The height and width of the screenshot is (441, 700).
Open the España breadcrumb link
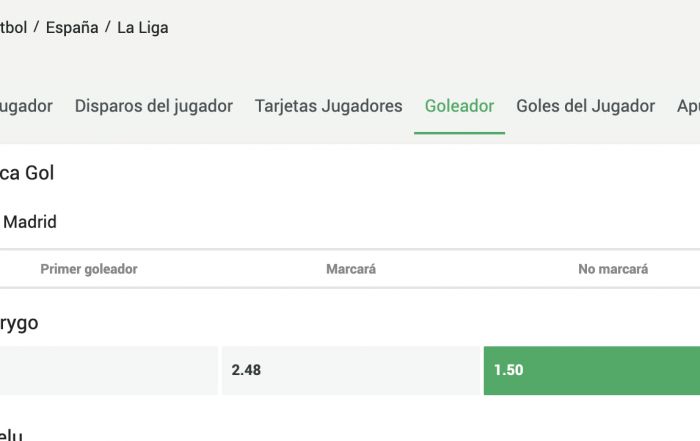tap(72, 28)
